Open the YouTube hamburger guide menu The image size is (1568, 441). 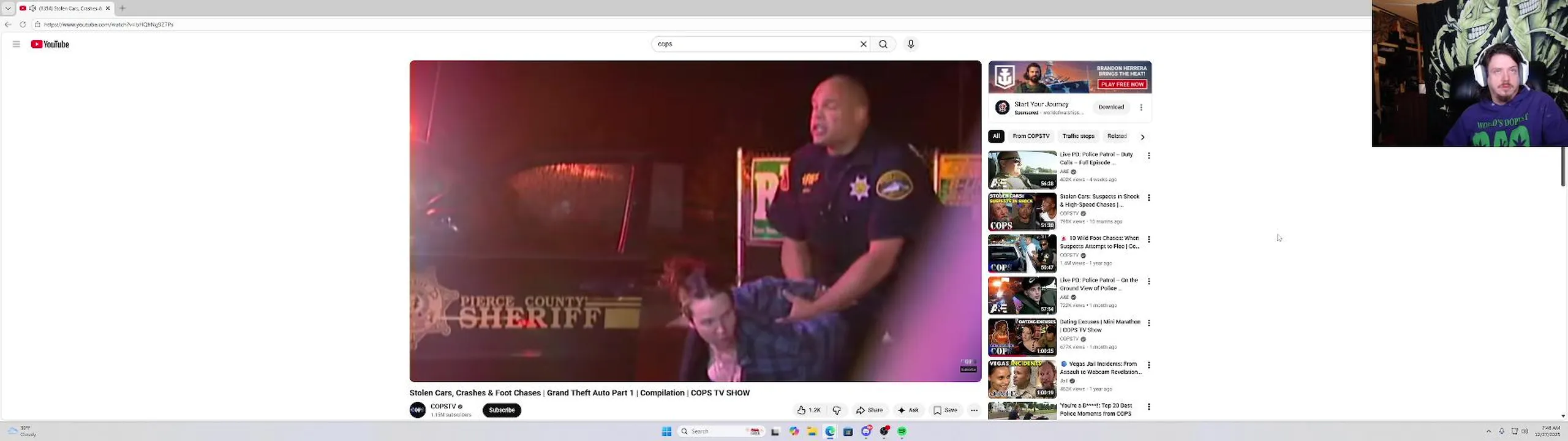[x=16, y=44]
